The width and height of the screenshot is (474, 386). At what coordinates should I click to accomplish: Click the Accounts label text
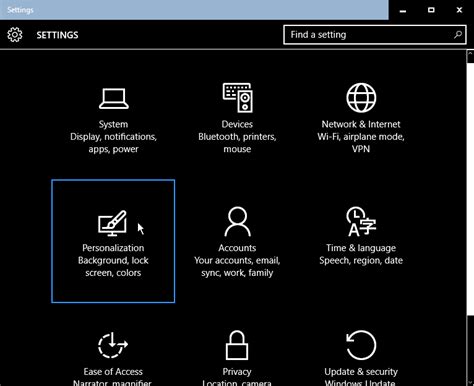pos(237,248)
